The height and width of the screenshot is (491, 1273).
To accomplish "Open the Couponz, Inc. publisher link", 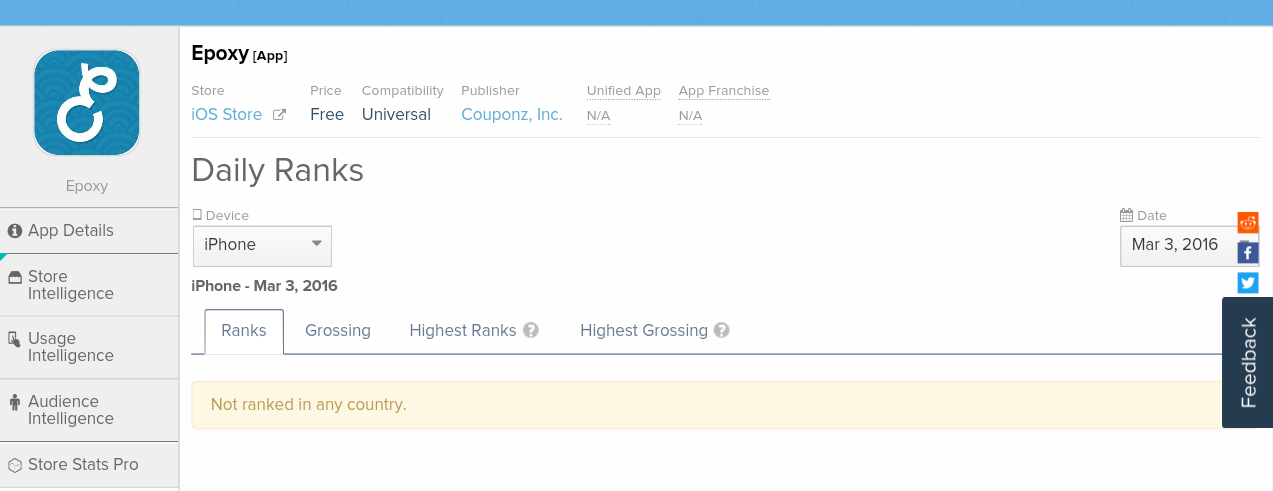I will pyautogui.click(x=512, y=115).
